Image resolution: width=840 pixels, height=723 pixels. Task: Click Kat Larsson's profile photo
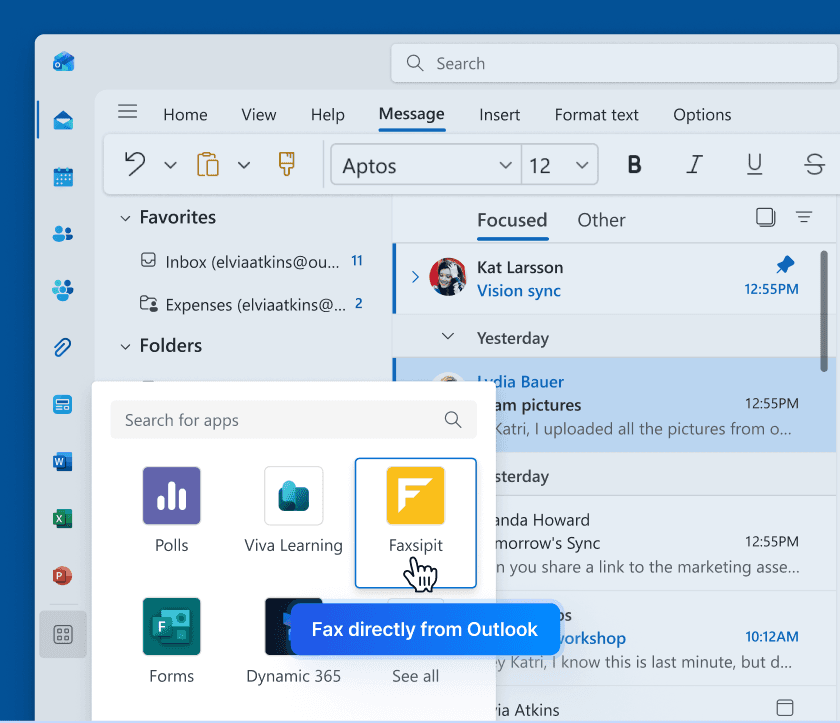pos(448,277)
